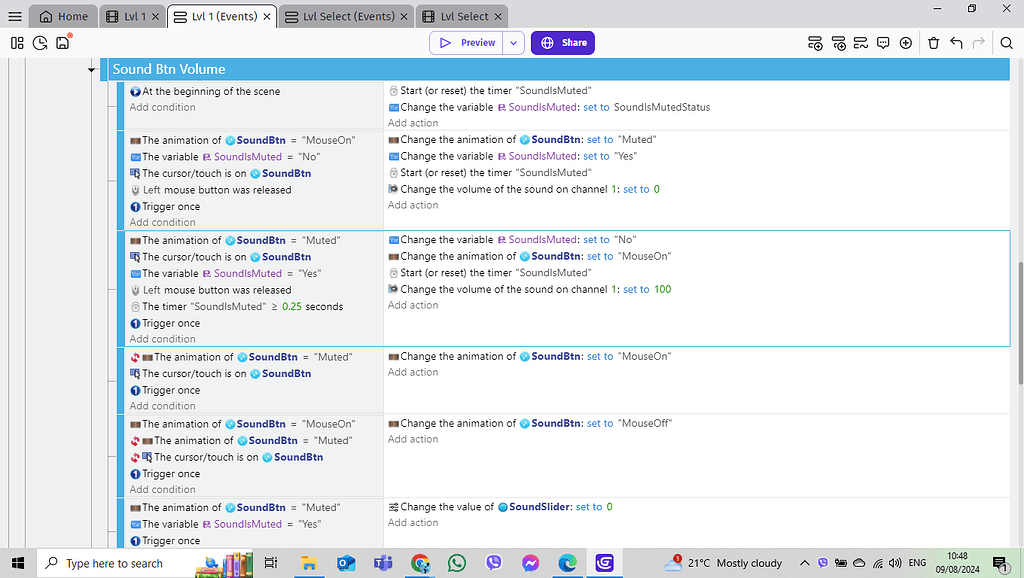Open Task View on taskbar
Image resolution: width=1024 pixels, height=578 pixels.
click(x=271, y=563)
